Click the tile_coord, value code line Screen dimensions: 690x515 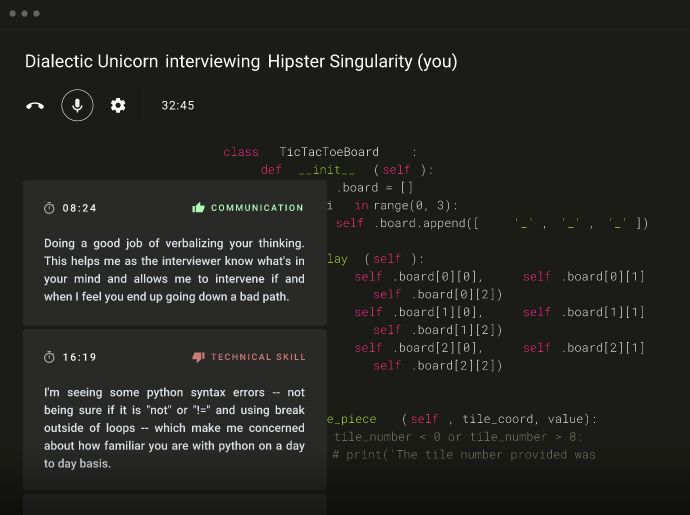pyautogui.click(x=462, y=419)
